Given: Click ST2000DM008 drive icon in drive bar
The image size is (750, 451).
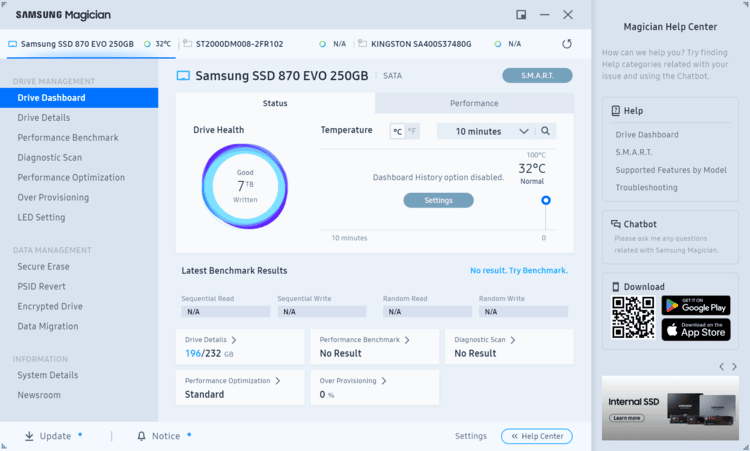Looking at the screenshot, I should tap(188, 44).
